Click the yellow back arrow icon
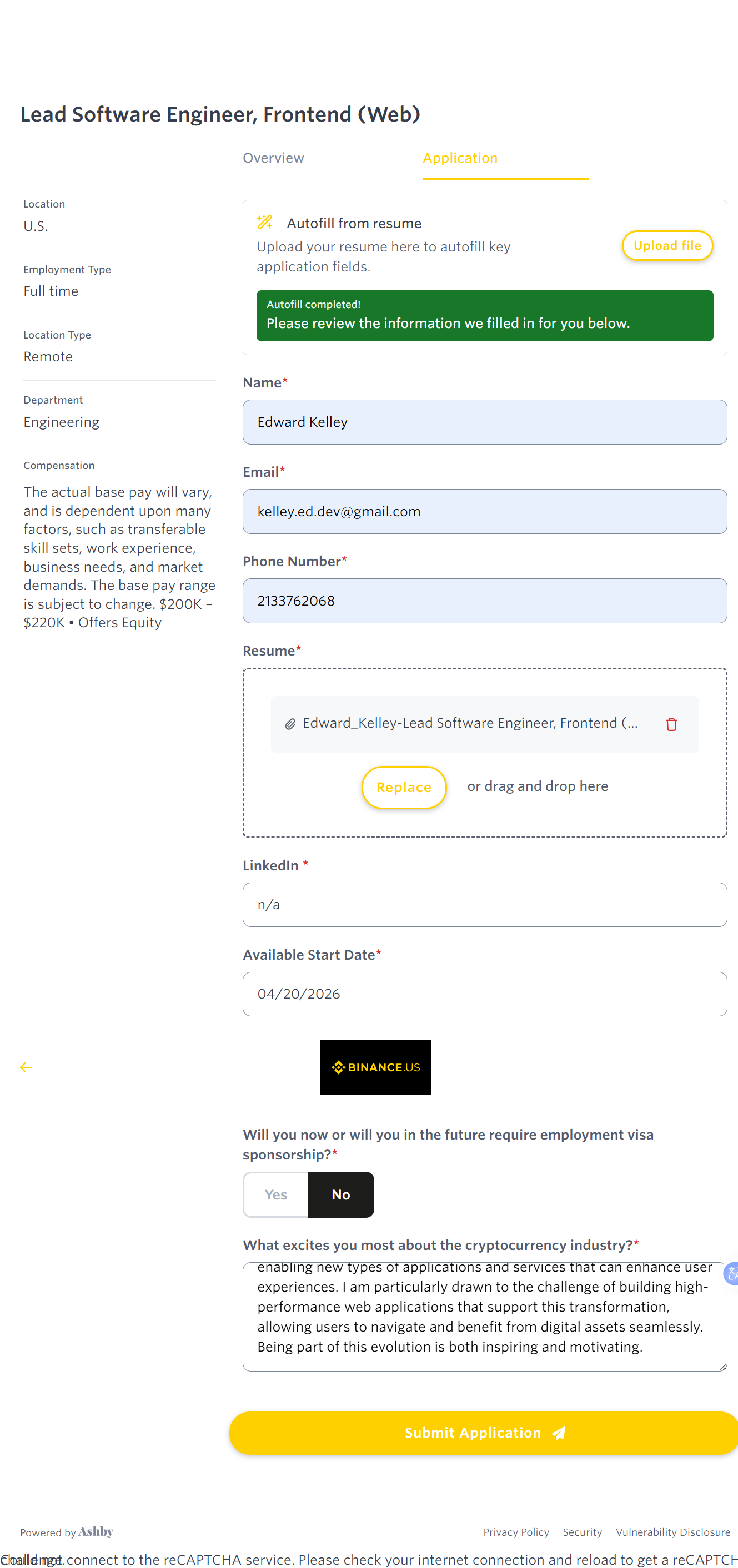 tap(26, 1067)
